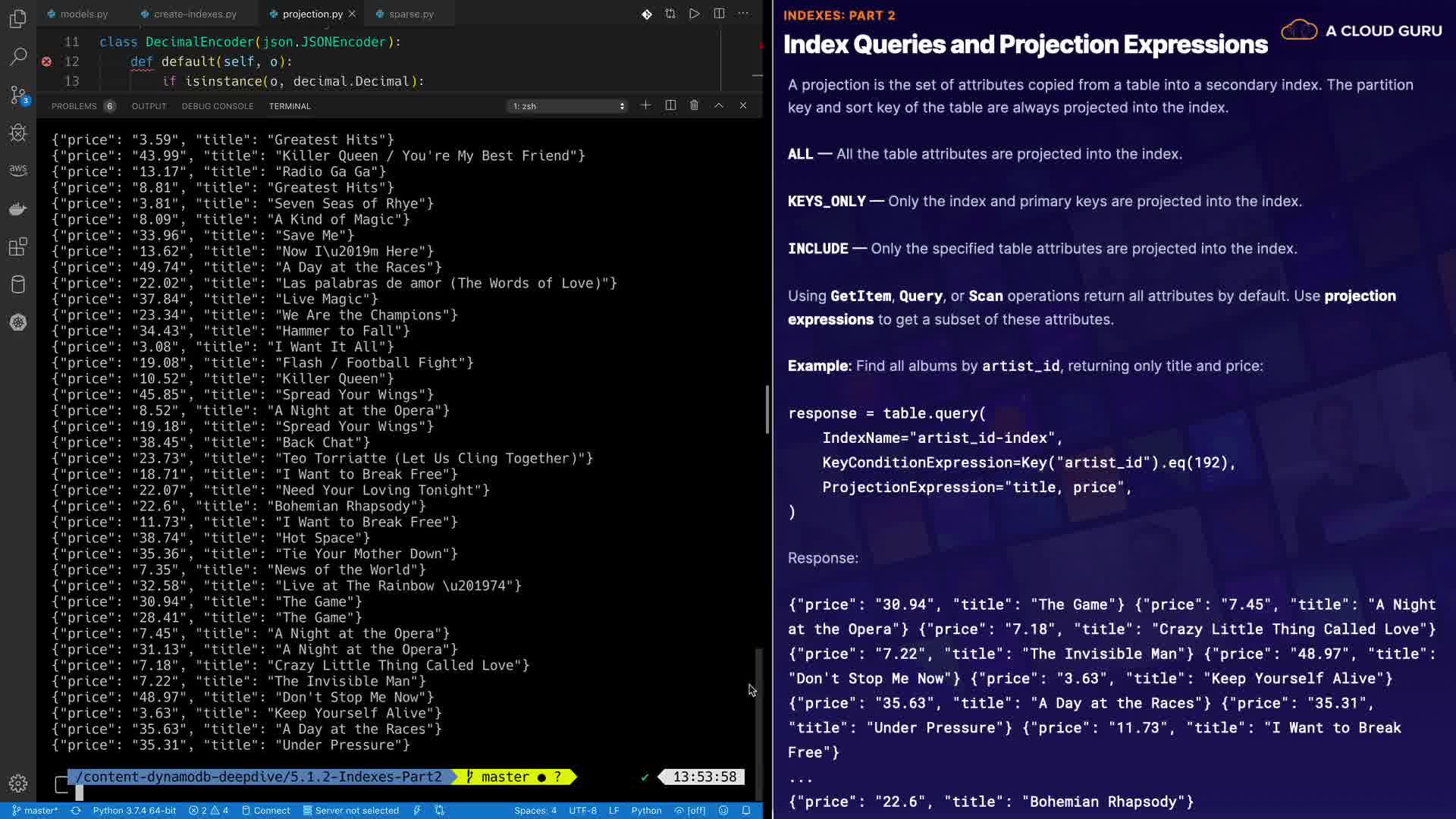The width and height of the screenshot is (1456, 819).
Task: Open the Debug view with the bug icon
Action: tap(18, 133)
